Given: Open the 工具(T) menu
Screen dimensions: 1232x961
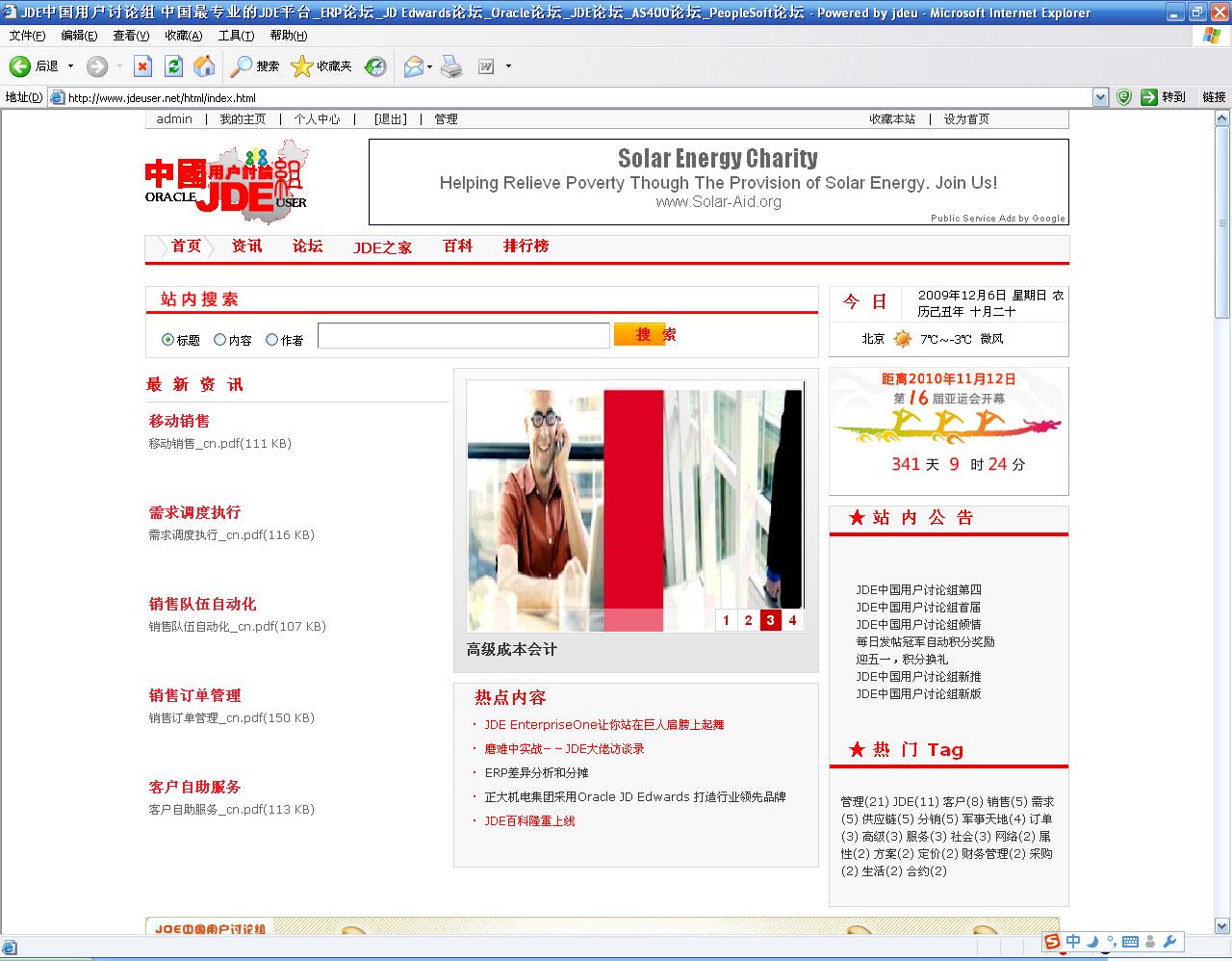Looking at the screenshot, I should (236, 36).
